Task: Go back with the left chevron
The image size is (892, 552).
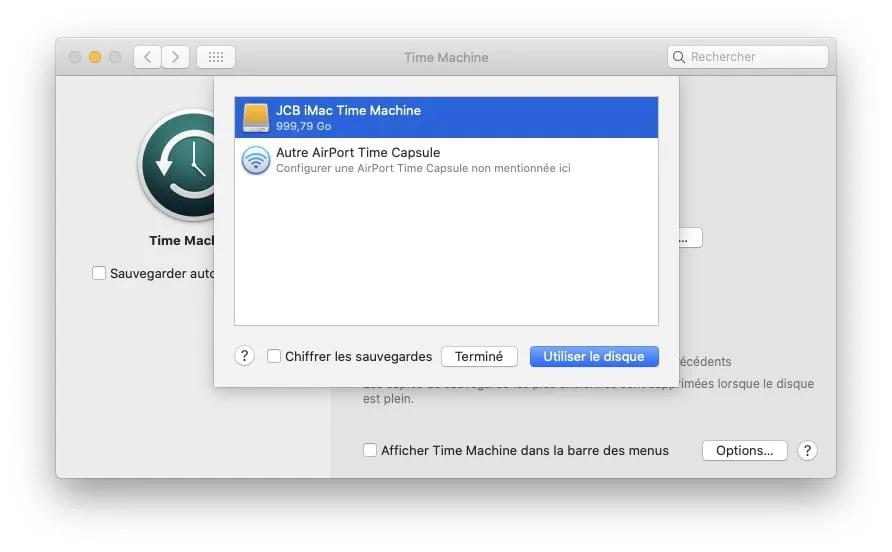Action: [x=147, y=57]
